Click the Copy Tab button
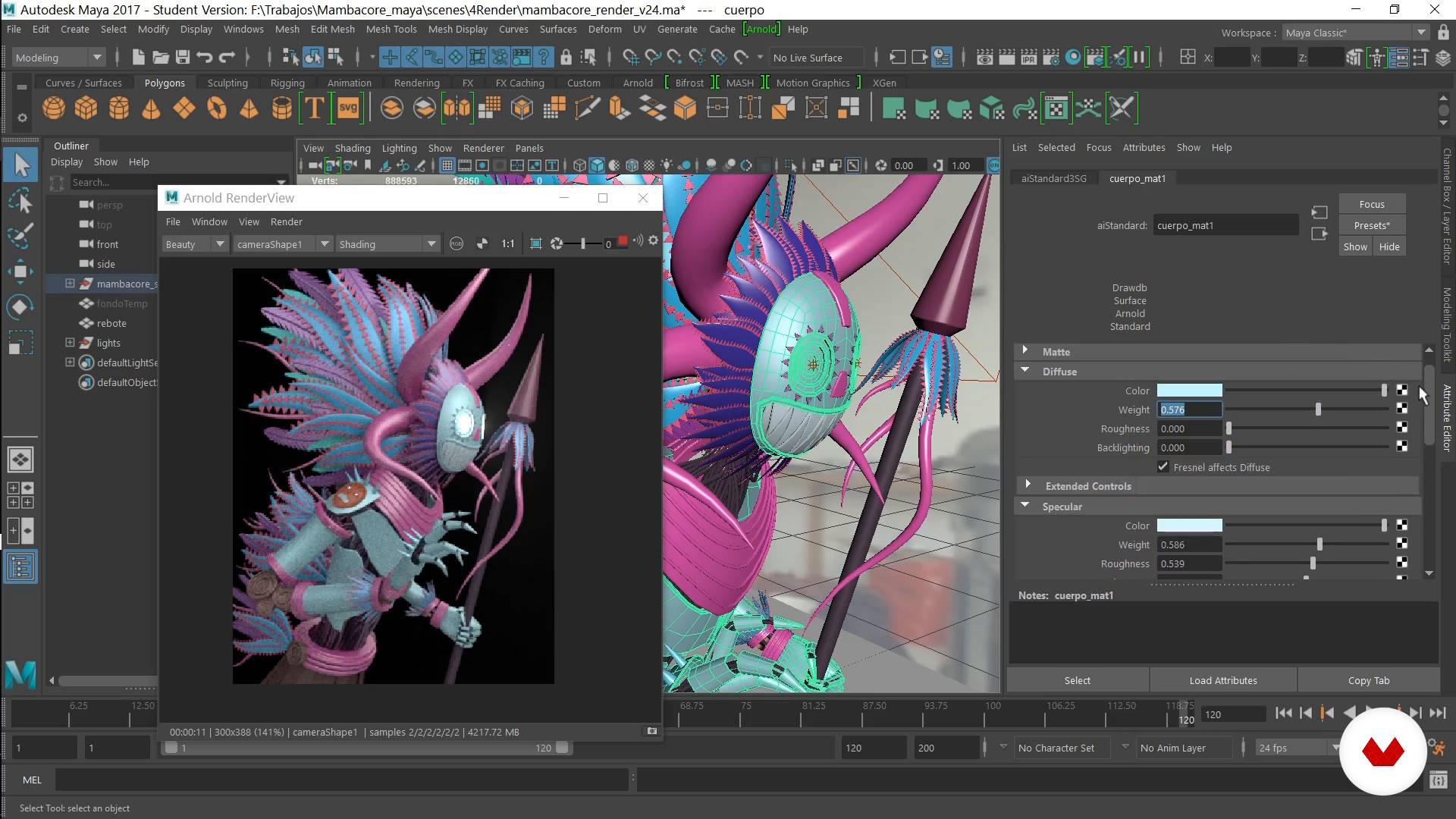1456x819 pixels. (x=1368, y=680)
